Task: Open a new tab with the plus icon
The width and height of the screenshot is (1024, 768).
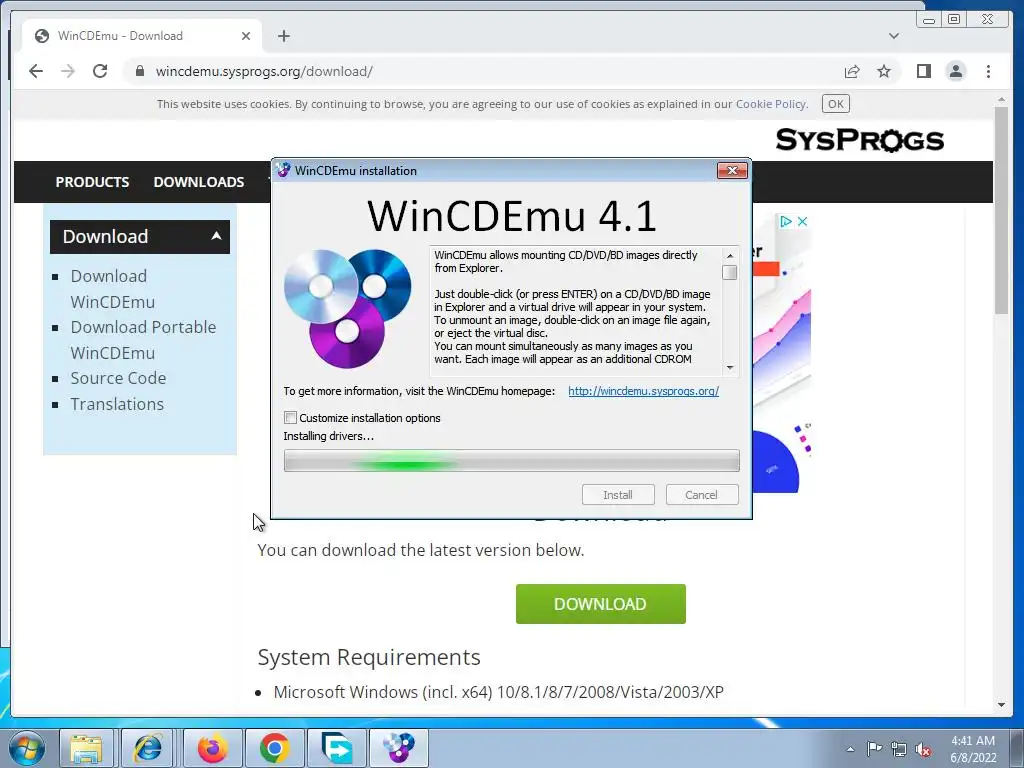Action: pos(283,36)
